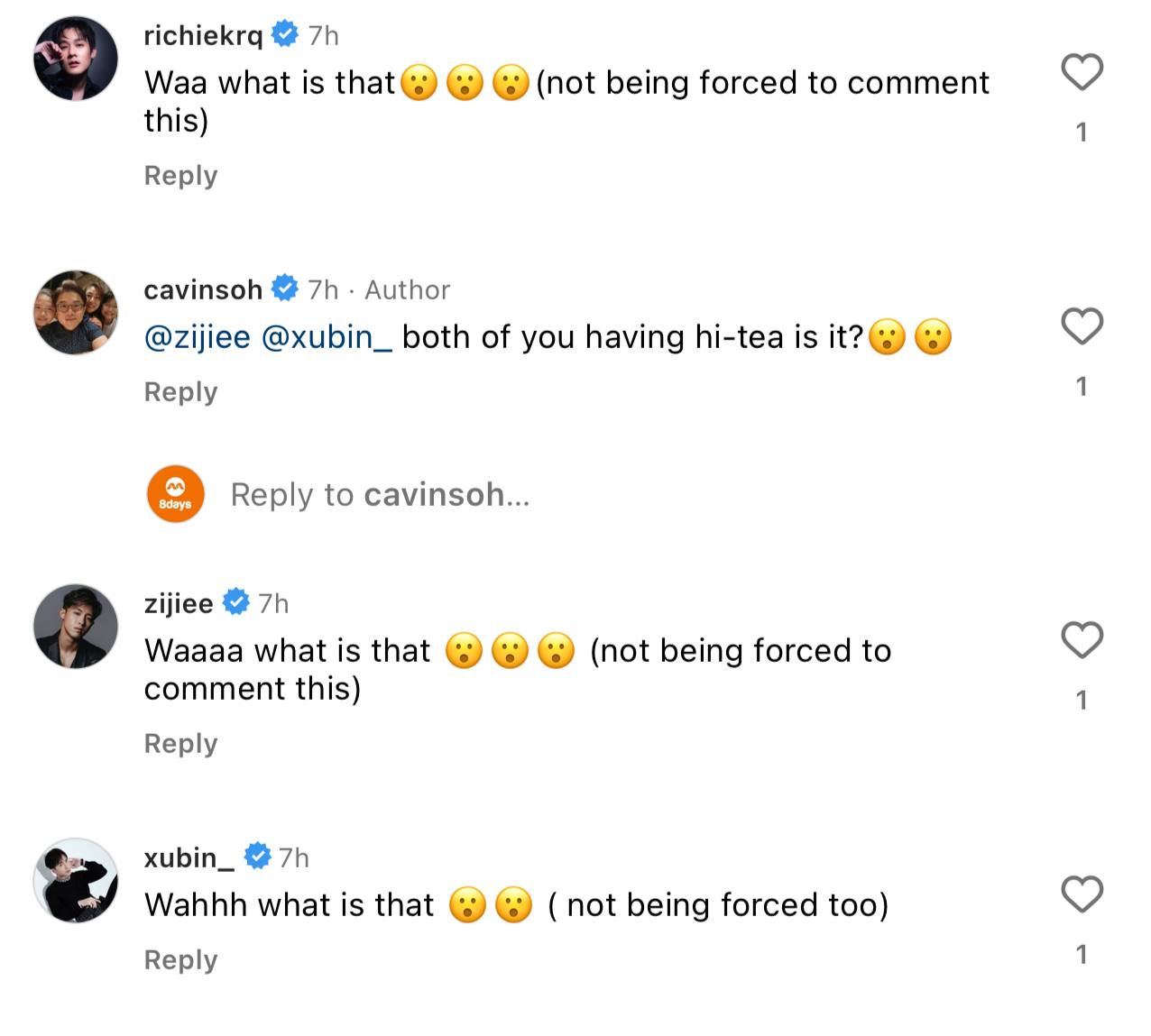The width and height of the screenshot is (1151, 1036).
Task: Open cavinsoh's username
Action: [x=202, y=289]
